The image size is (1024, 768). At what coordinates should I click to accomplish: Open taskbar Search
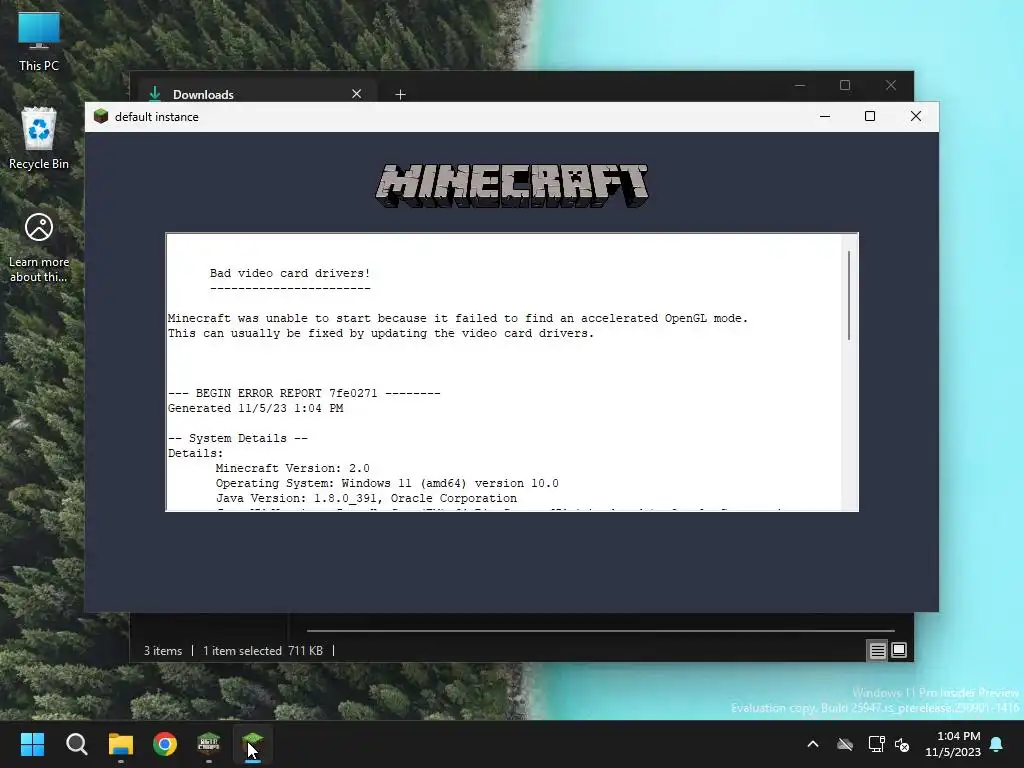click(x=76, y=744)
